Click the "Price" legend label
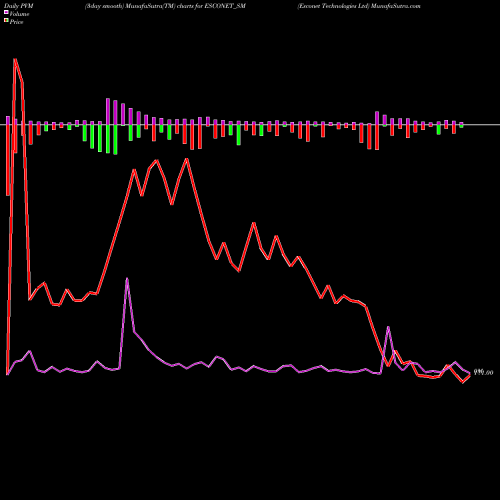The width and height of the screenshot is (500, 500). point(16,22)
